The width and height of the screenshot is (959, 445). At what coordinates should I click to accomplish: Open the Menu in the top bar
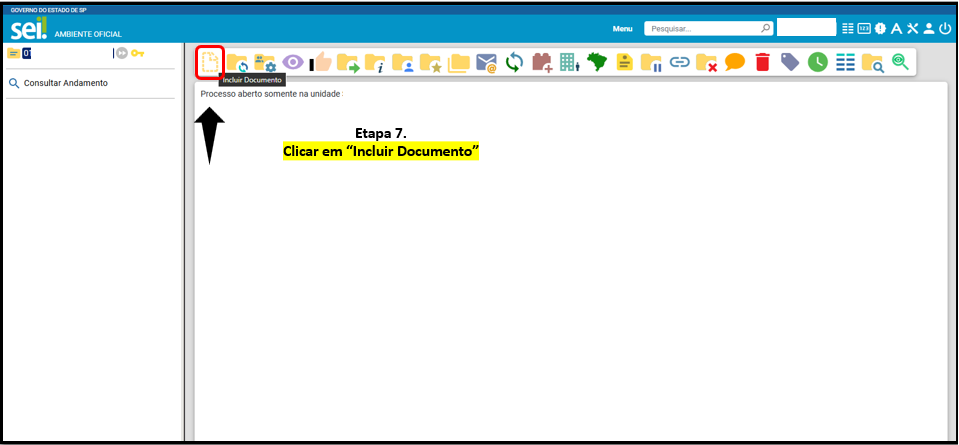pos(622,28)
